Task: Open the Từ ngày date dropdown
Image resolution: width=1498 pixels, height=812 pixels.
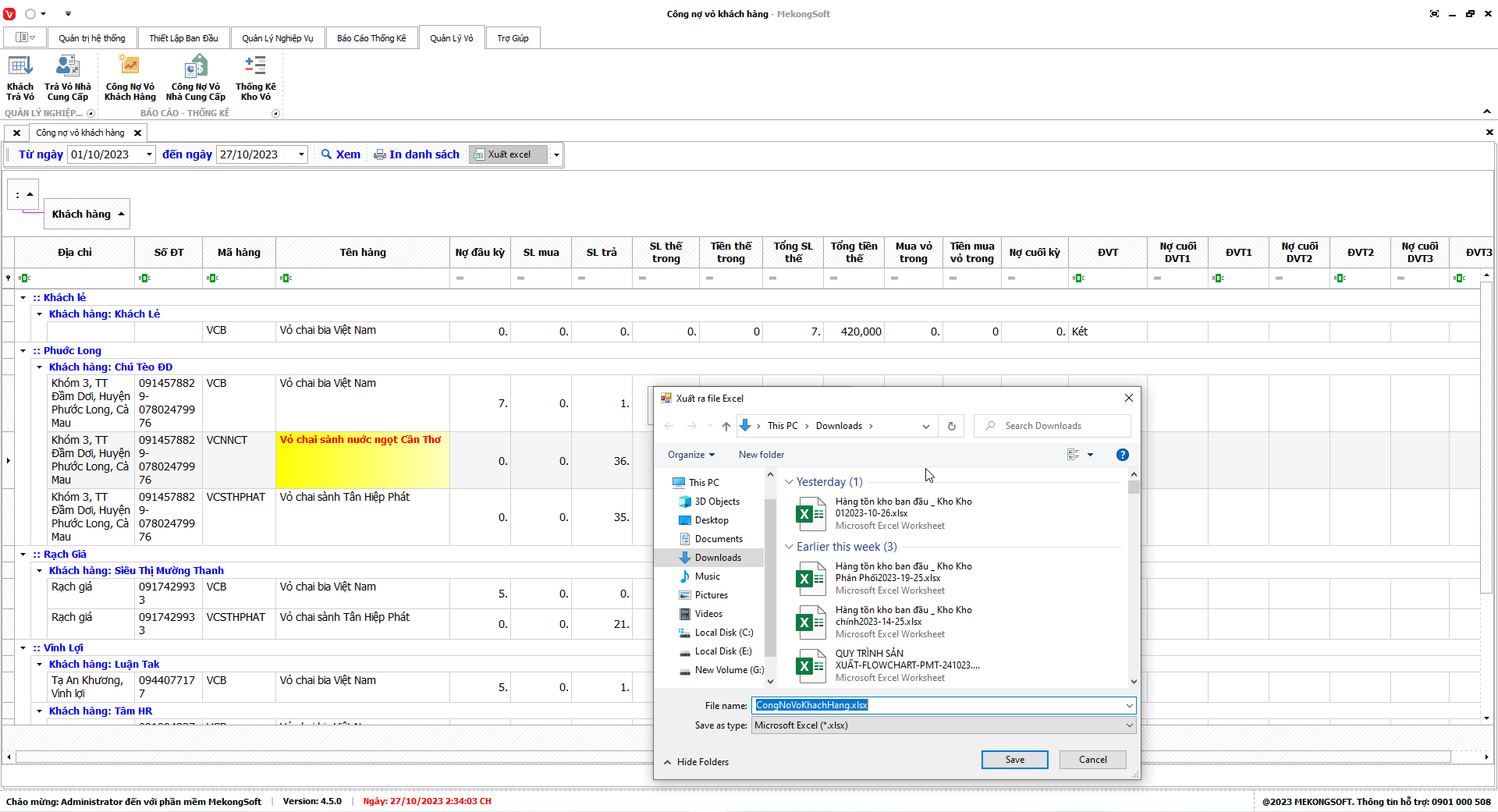Action: pyautogui.click(x=149, y=154)
